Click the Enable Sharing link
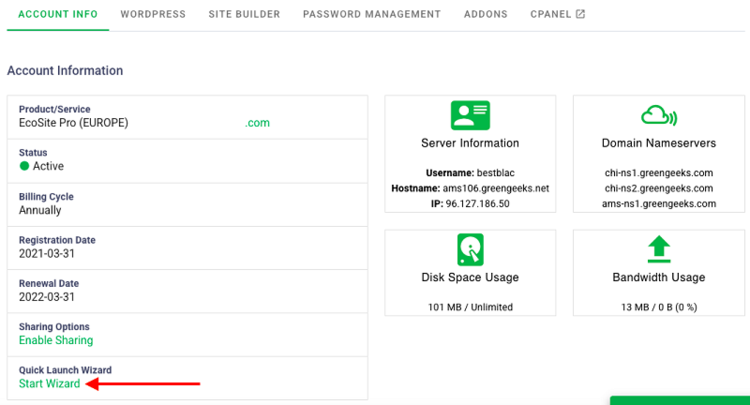 coord(55,340)
